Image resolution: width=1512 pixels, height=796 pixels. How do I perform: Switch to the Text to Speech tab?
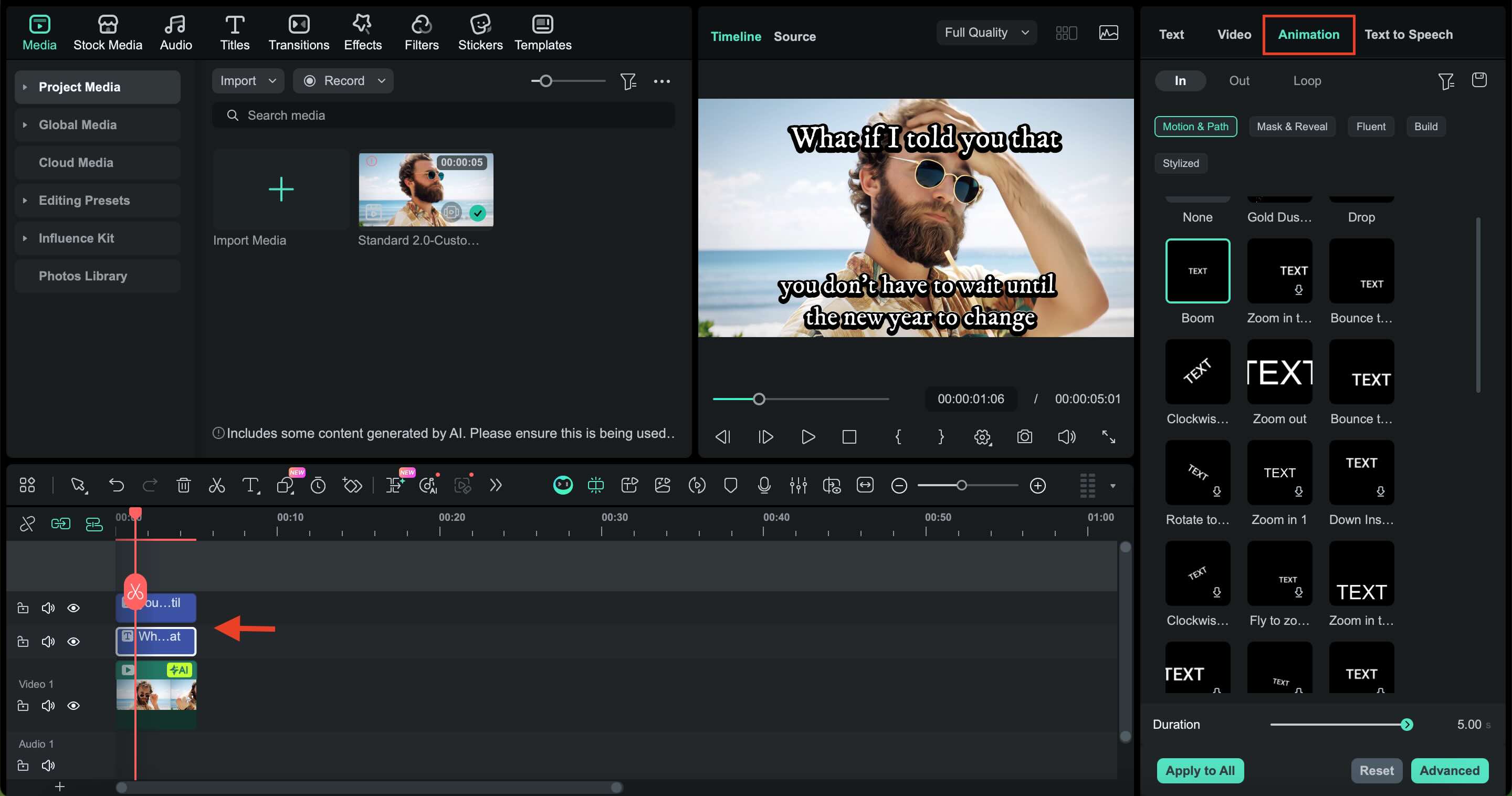[x=1409, y=34]
